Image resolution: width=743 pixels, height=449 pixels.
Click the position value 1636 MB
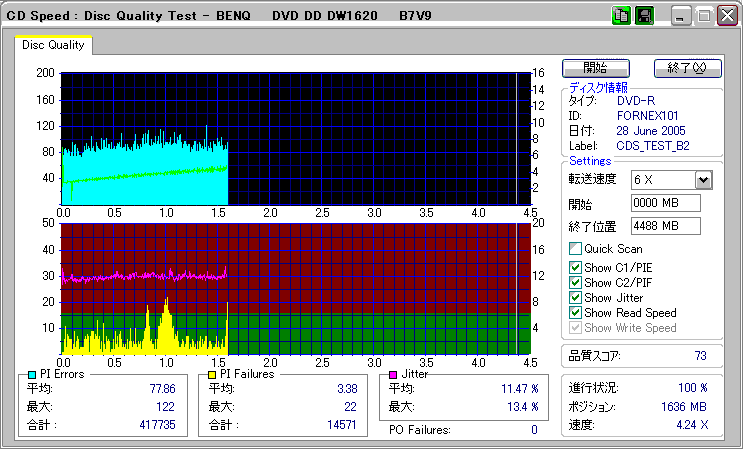(x=684, y=407)
